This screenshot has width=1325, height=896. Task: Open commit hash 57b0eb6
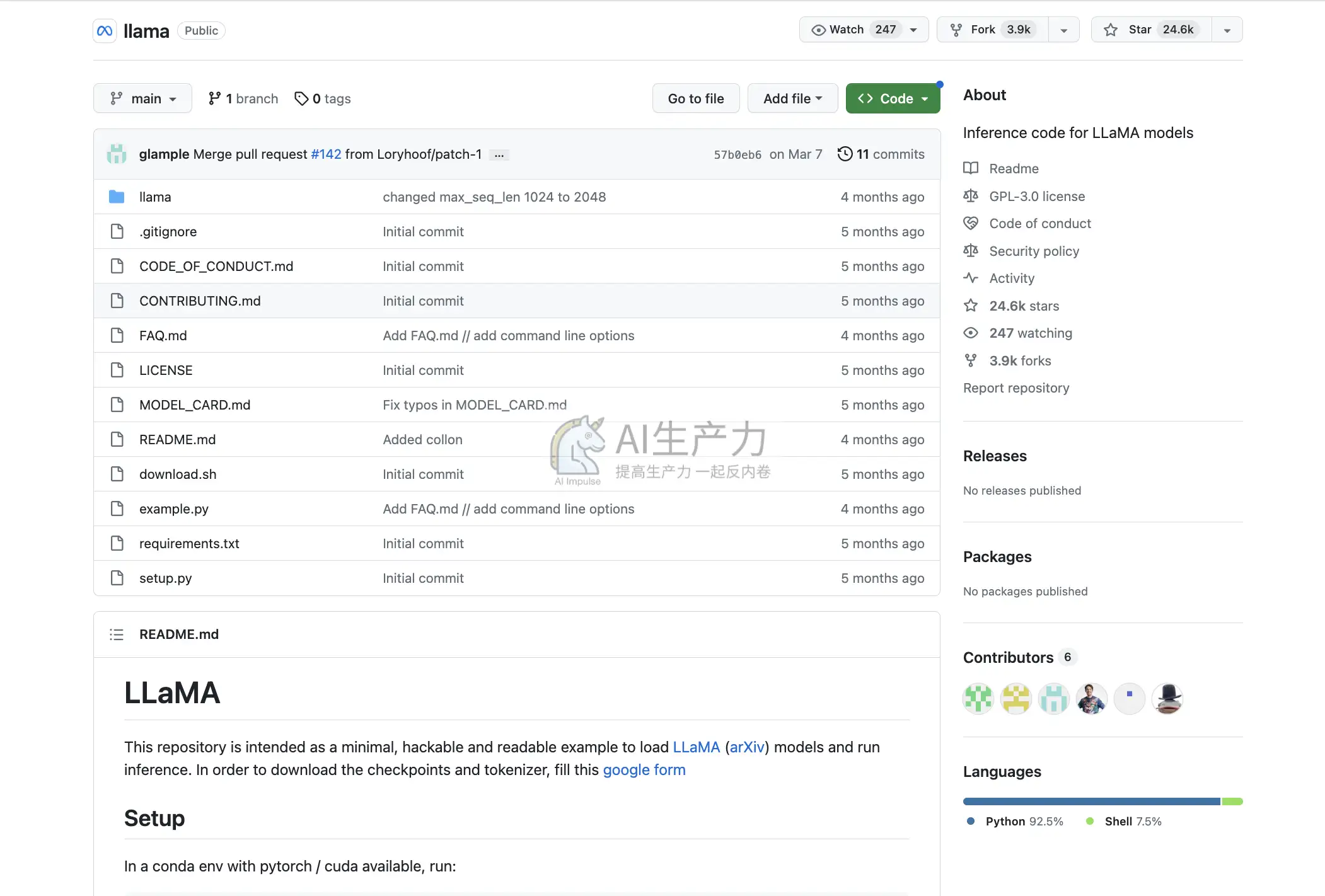click(x=738, y=154)
